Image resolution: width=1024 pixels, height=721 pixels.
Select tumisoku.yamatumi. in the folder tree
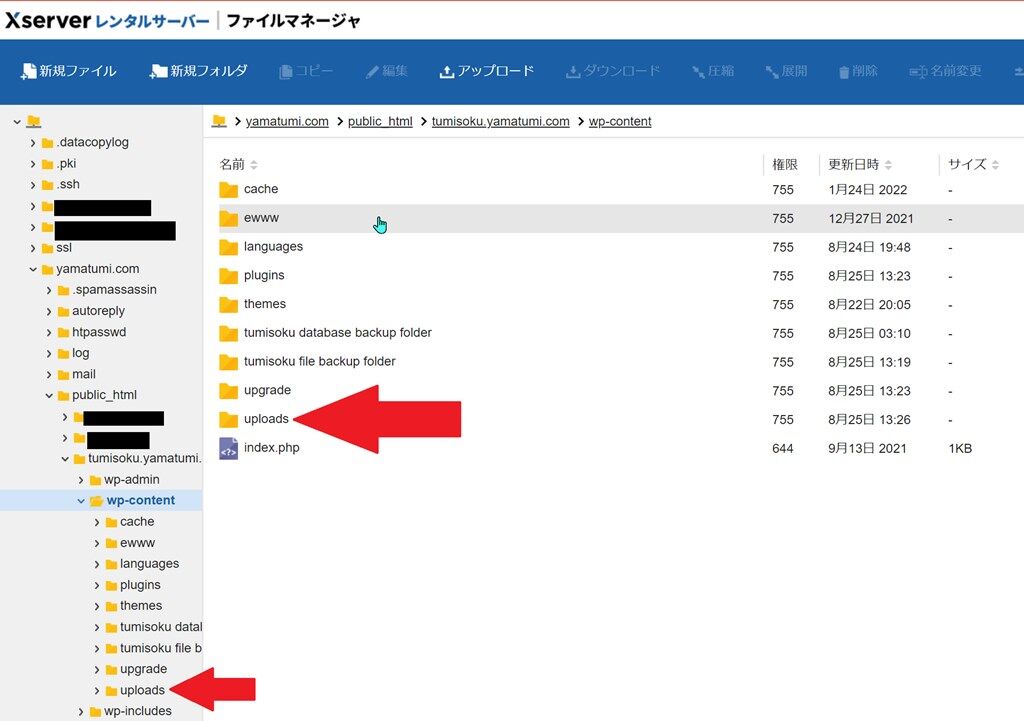point(144,458)
